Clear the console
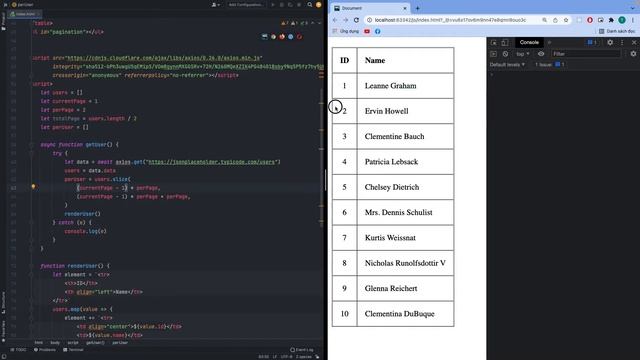This screenshot has width=640, height=360. click(x=505, y=54)
